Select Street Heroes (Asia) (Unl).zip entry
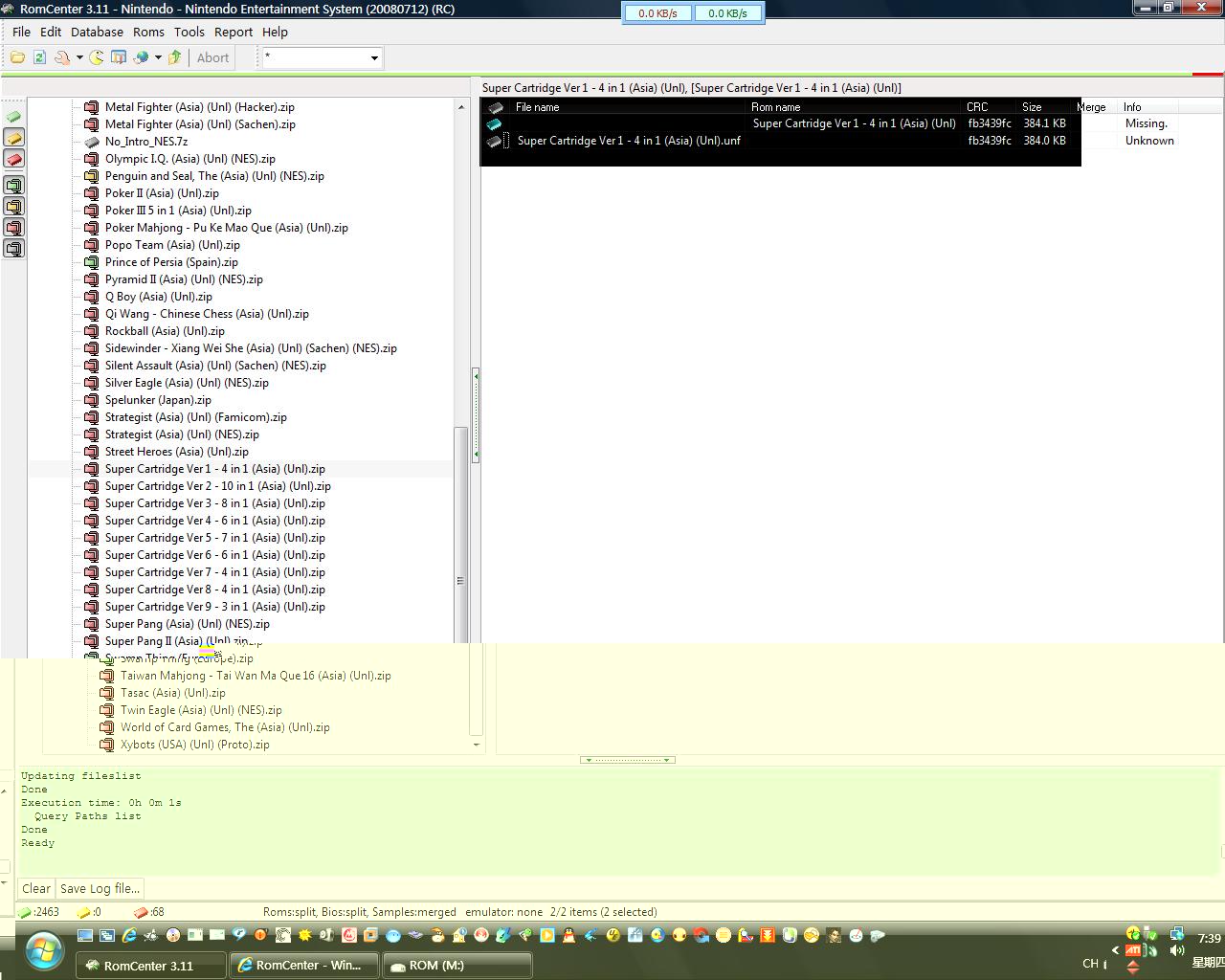 coord(177,452)
